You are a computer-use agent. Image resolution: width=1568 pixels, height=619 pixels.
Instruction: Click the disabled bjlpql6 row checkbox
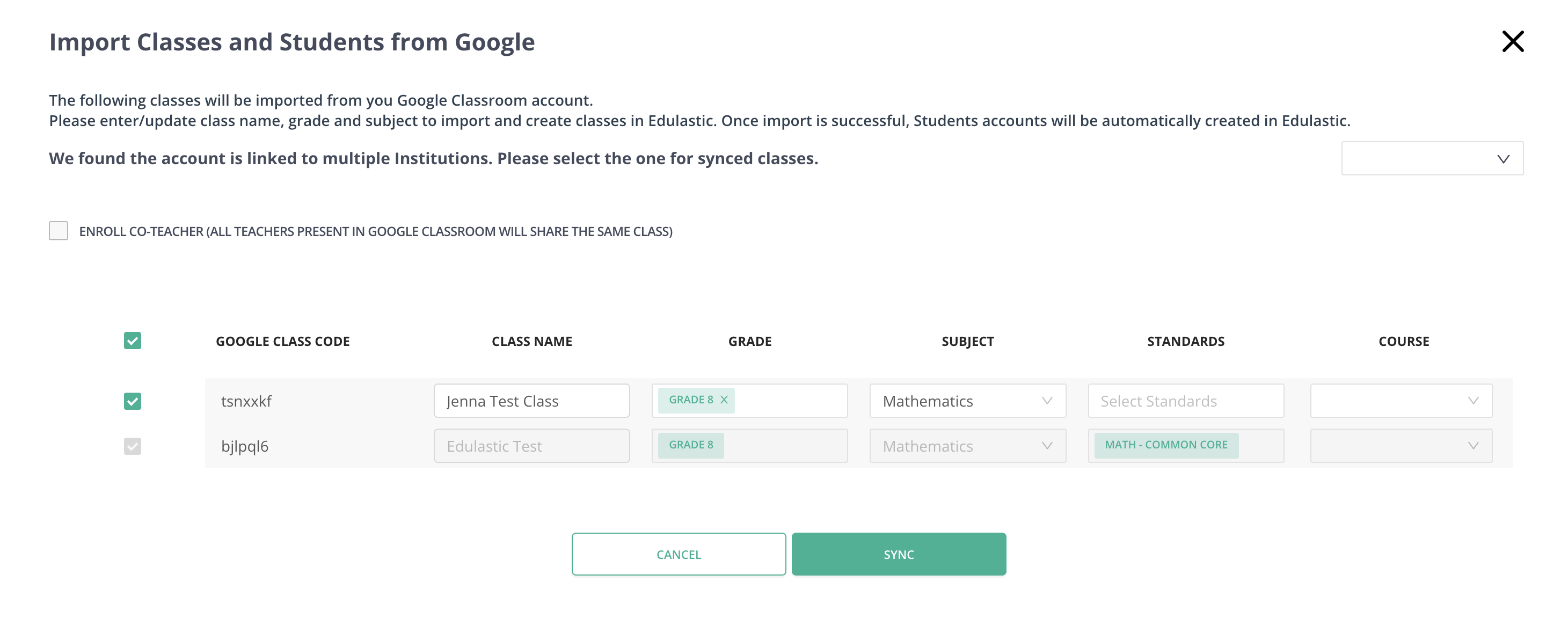click(x=132, y=446)
